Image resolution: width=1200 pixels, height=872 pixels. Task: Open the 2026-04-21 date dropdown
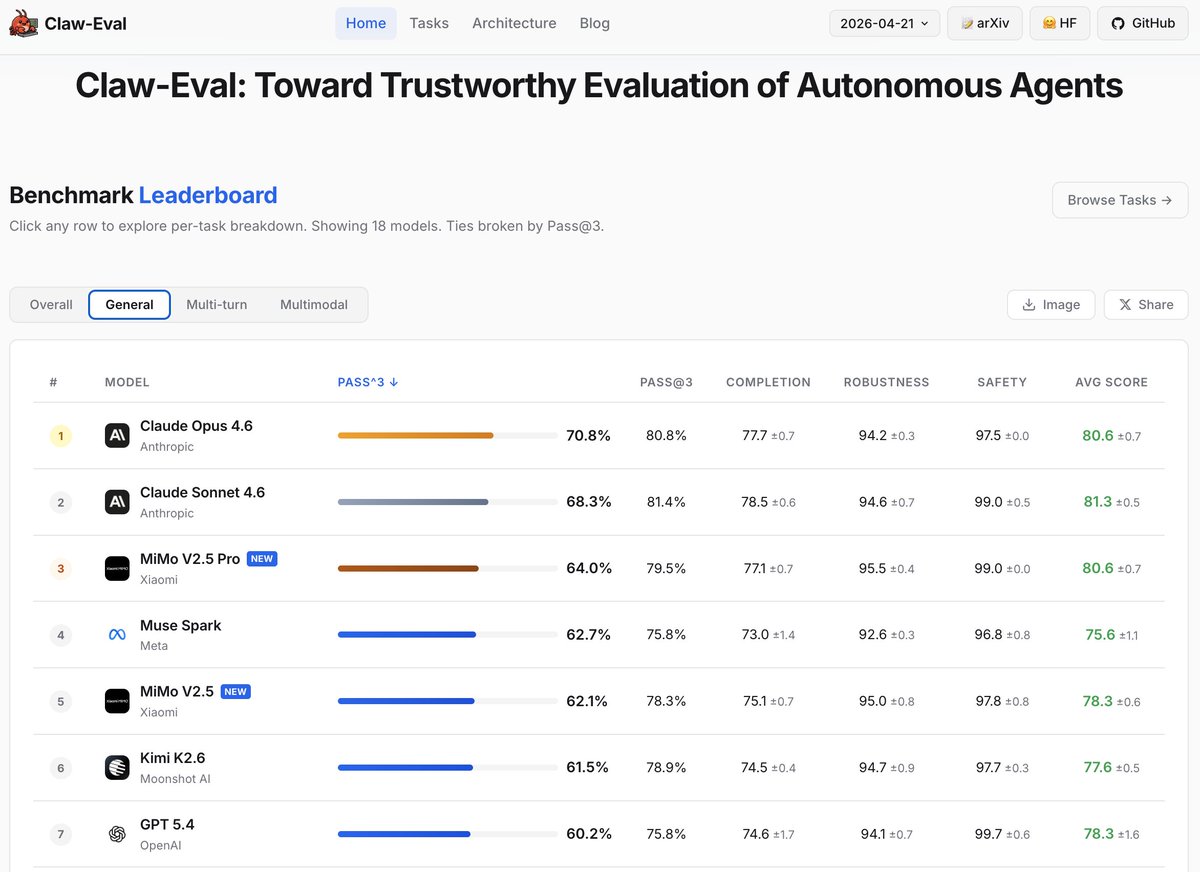pos(884,23)
